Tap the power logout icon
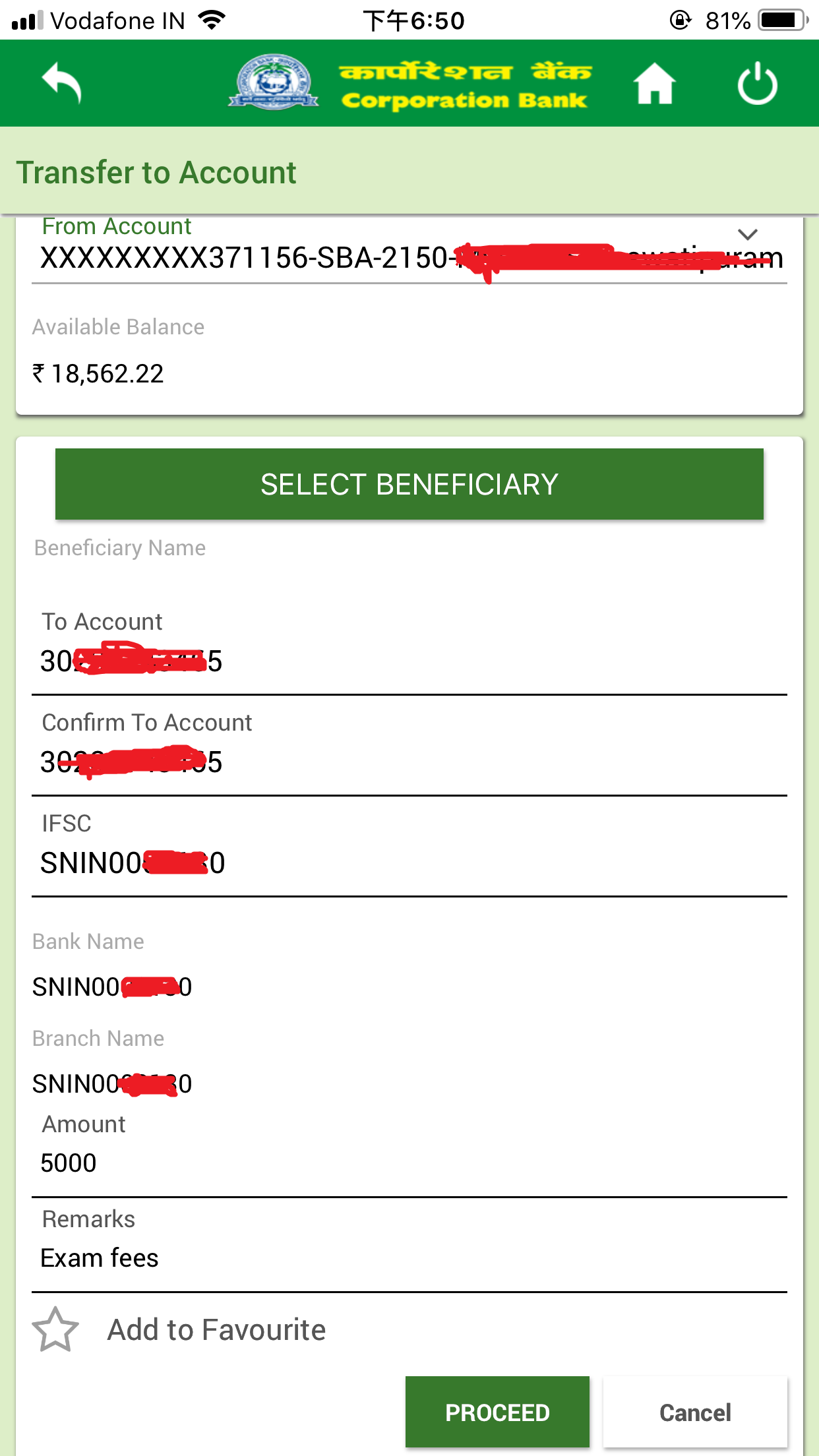This screenshot has width=819, height=1456. click(x=757, y=83)
